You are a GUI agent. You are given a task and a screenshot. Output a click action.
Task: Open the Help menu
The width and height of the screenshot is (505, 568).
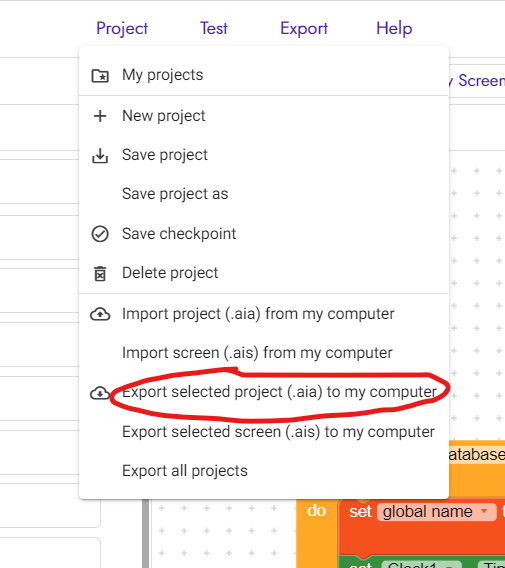point(394,28)
